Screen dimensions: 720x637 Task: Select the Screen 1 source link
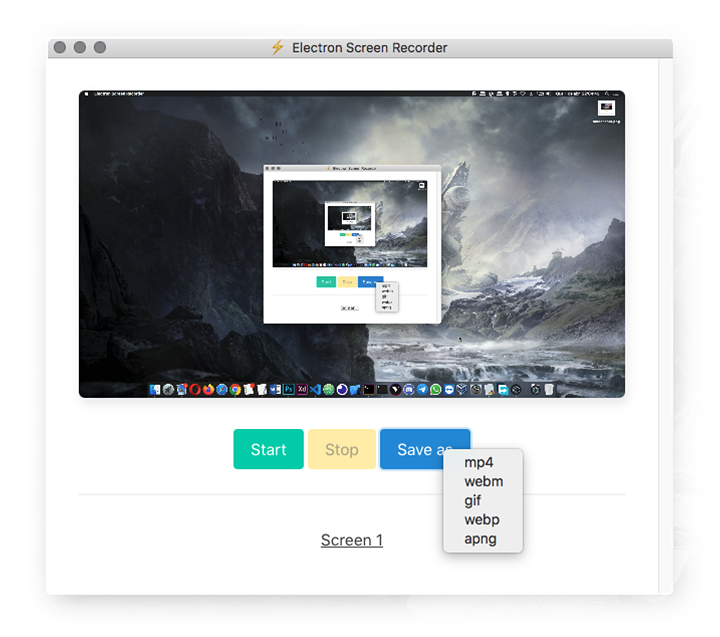click(352, 540)
